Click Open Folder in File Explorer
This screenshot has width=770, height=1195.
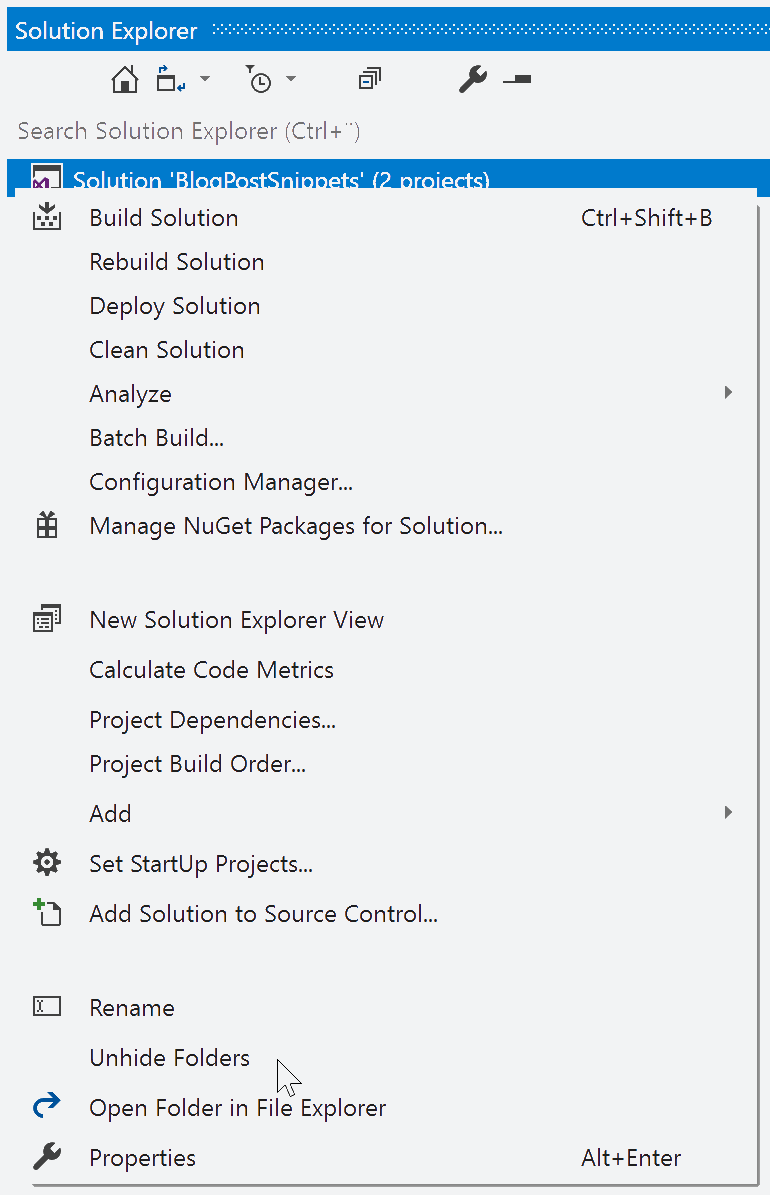tap(238, 1108)
